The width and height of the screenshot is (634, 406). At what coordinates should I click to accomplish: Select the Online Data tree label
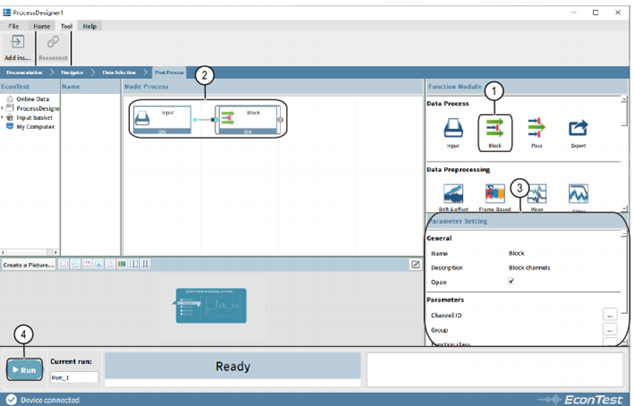pos(33,99)
